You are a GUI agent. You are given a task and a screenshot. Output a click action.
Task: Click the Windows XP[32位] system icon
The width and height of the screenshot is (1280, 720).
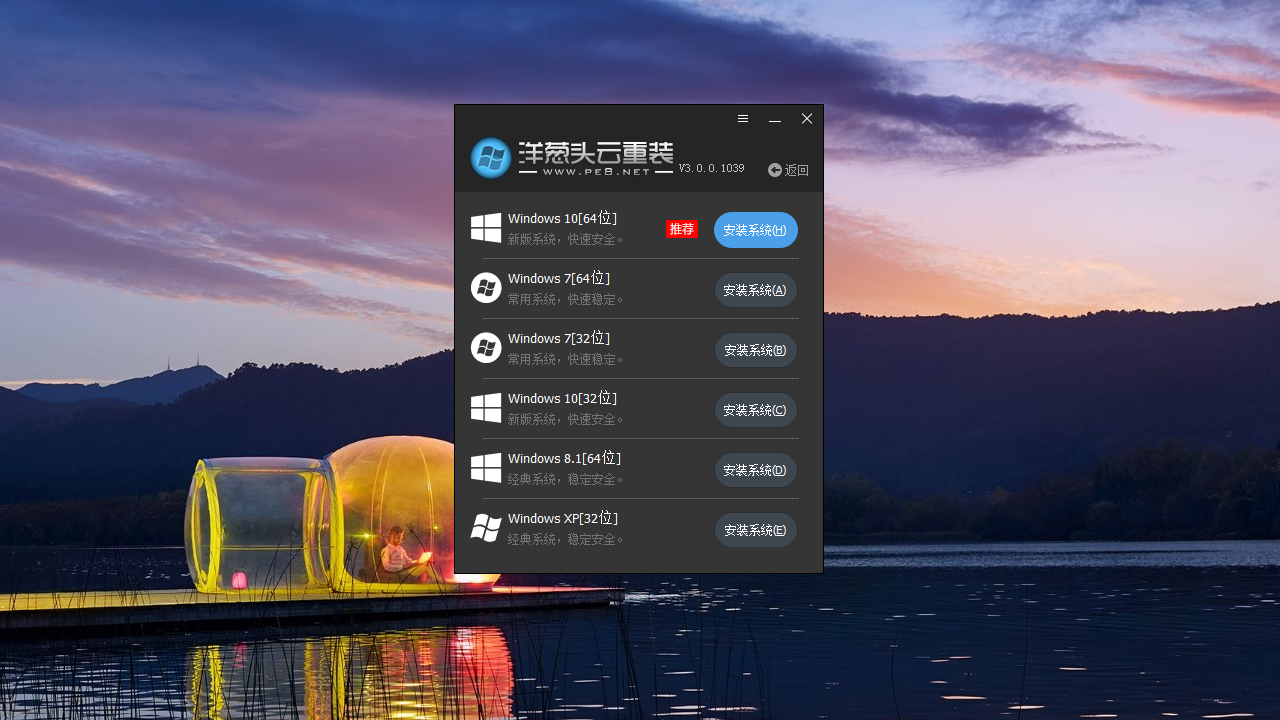pyautogui.click(x=486, y=528)
